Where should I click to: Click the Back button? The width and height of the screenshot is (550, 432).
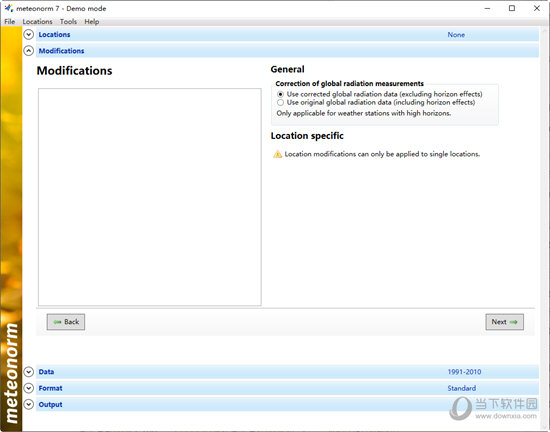[x=66, y=322]
